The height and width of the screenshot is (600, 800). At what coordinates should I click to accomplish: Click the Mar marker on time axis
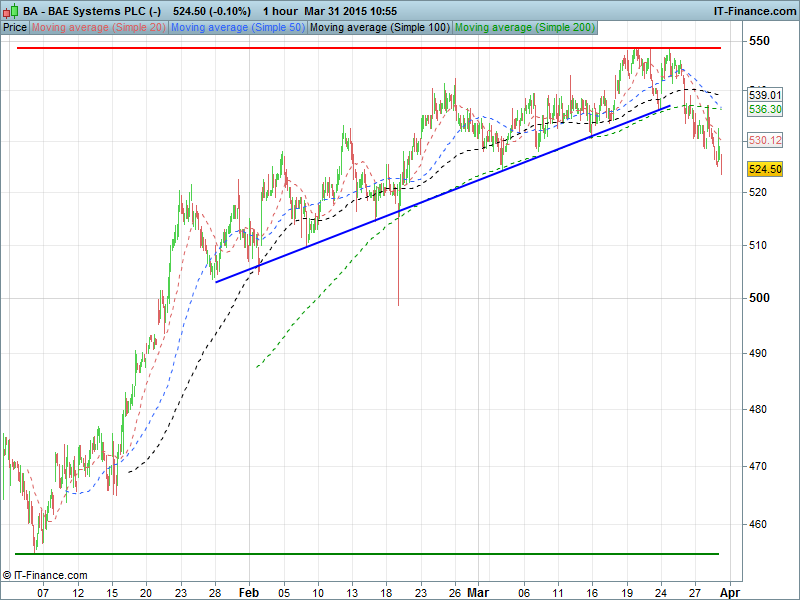coord(476,591)
